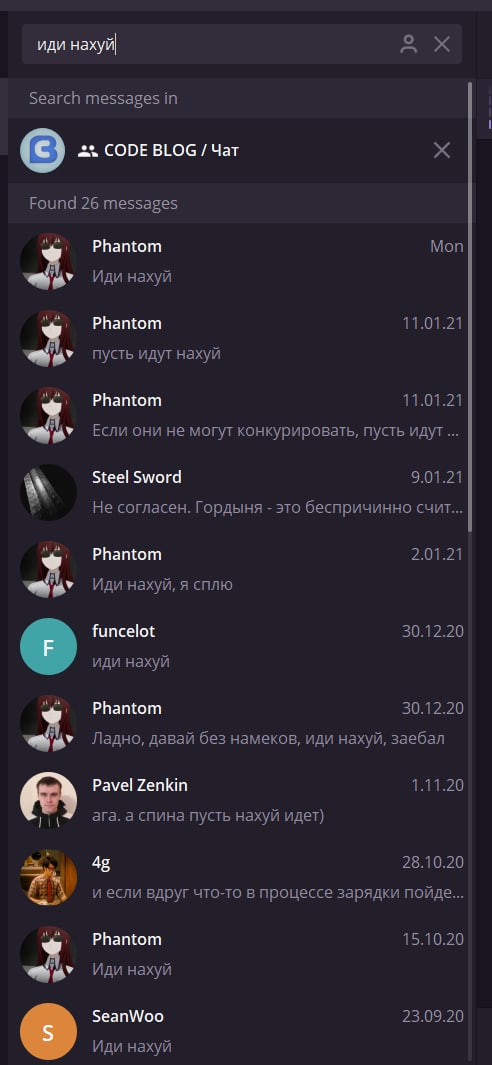Click the Steel Sword avatar thumbnail
The height and width of the screenshot is (1065, 492).
pos(48,492)
